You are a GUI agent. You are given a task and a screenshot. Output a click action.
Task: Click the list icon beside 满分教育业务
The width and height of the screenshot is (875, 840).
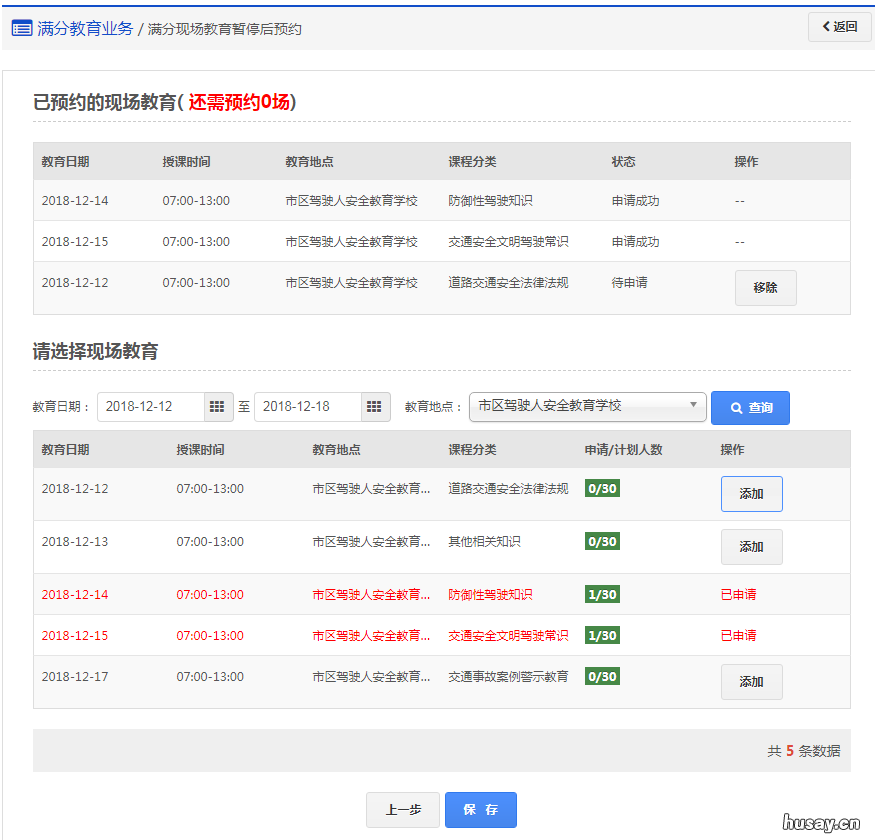click(21, 27)
